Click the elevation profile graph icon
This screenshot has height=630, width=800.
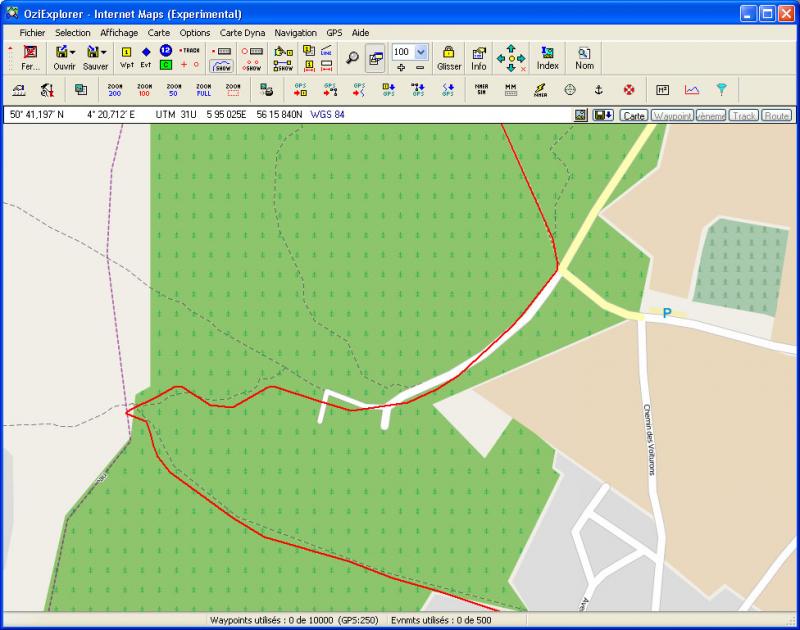pos(692,90)
